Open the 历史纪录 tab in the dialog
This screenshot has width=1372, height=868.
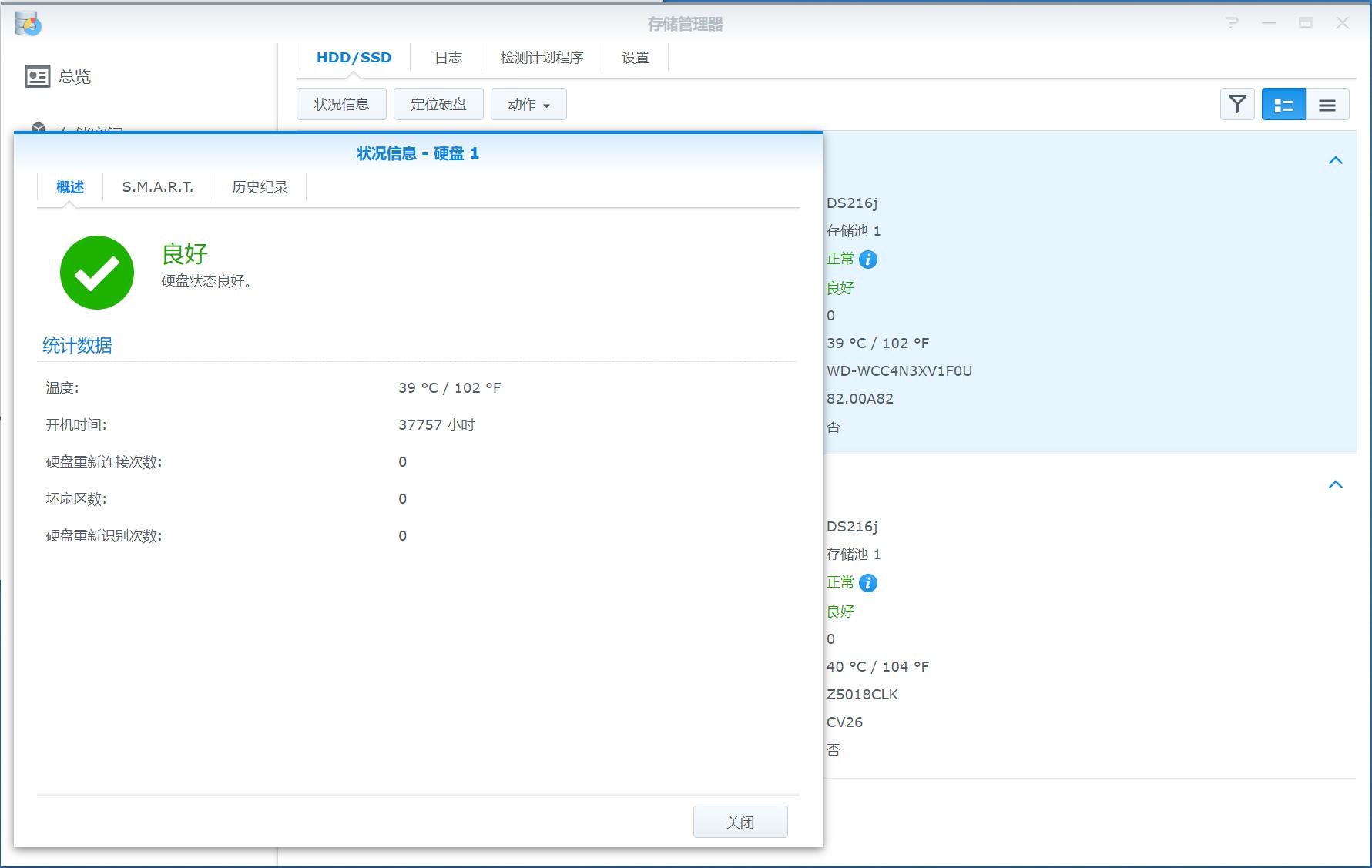tap(259, 186)
